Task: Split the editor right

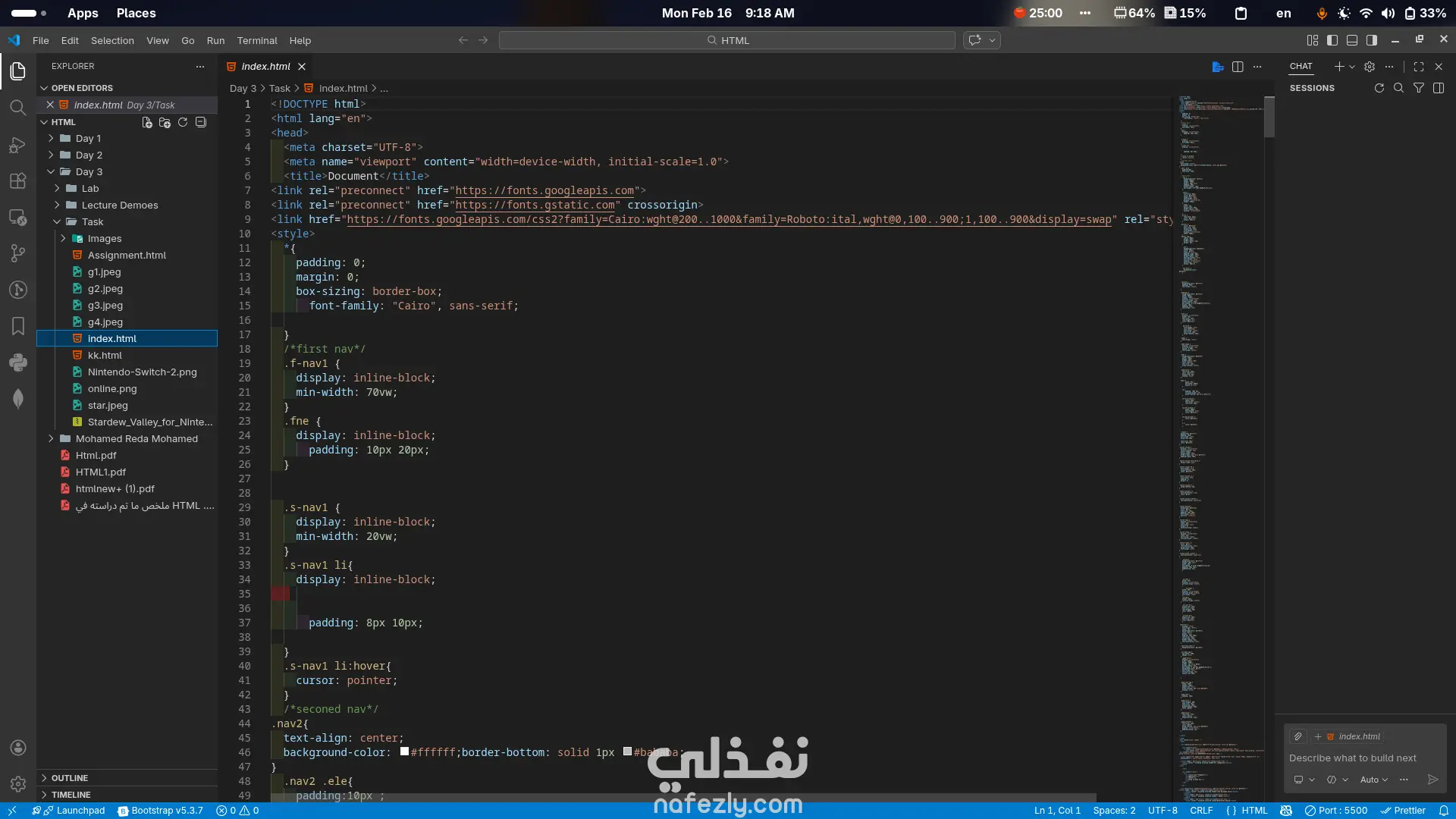Action: (1238, 67)
